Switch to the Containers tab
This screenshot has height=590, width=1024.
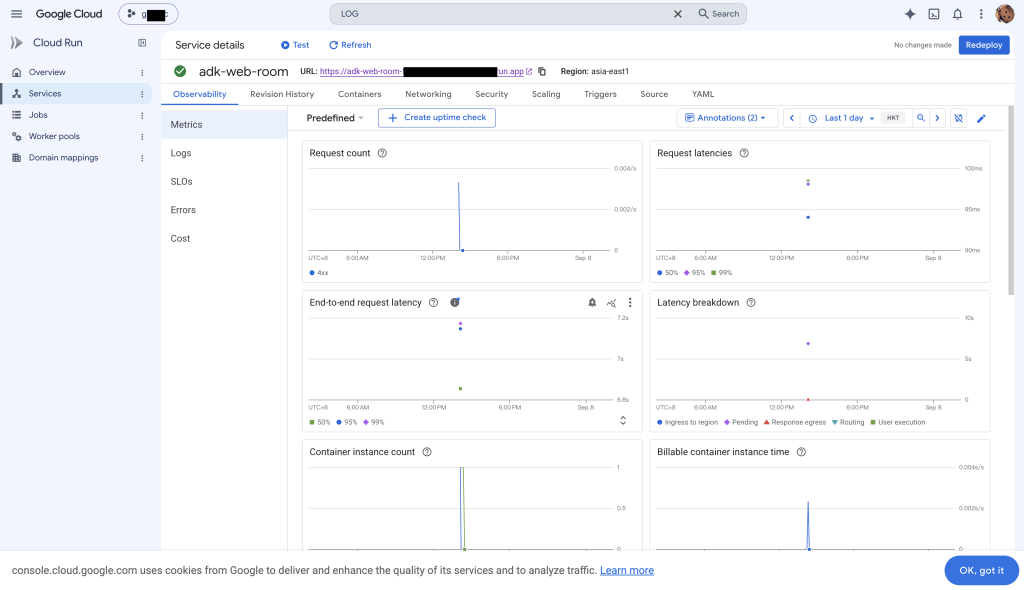pos(359,94)
